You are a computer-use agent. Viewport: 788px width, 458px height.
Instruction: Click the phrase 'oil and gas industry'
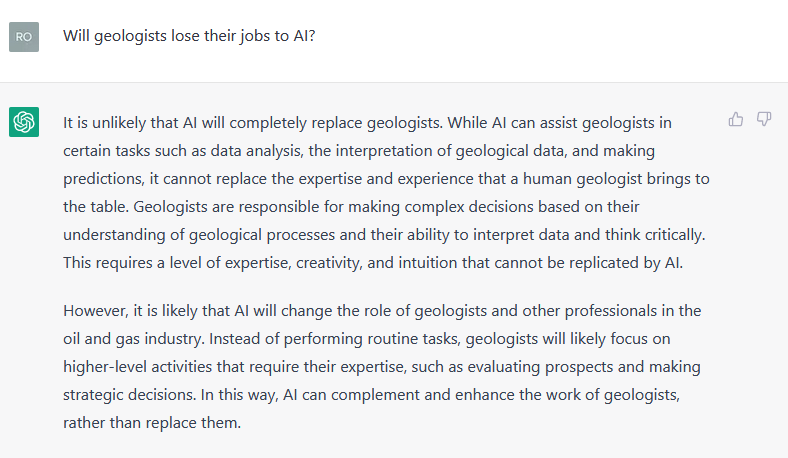click(132, 339)
